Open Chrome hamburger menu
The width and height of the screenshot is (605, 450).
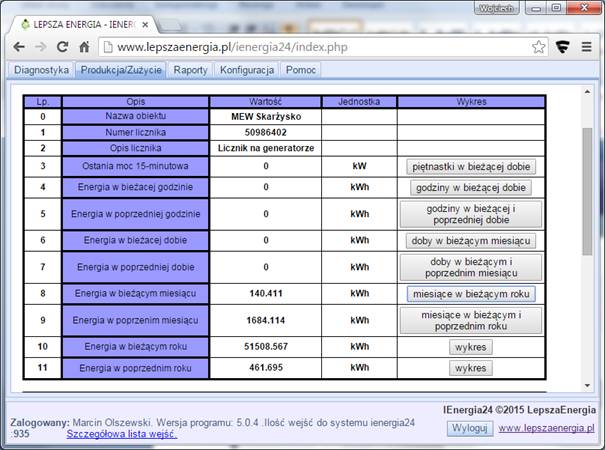point(586,47)
